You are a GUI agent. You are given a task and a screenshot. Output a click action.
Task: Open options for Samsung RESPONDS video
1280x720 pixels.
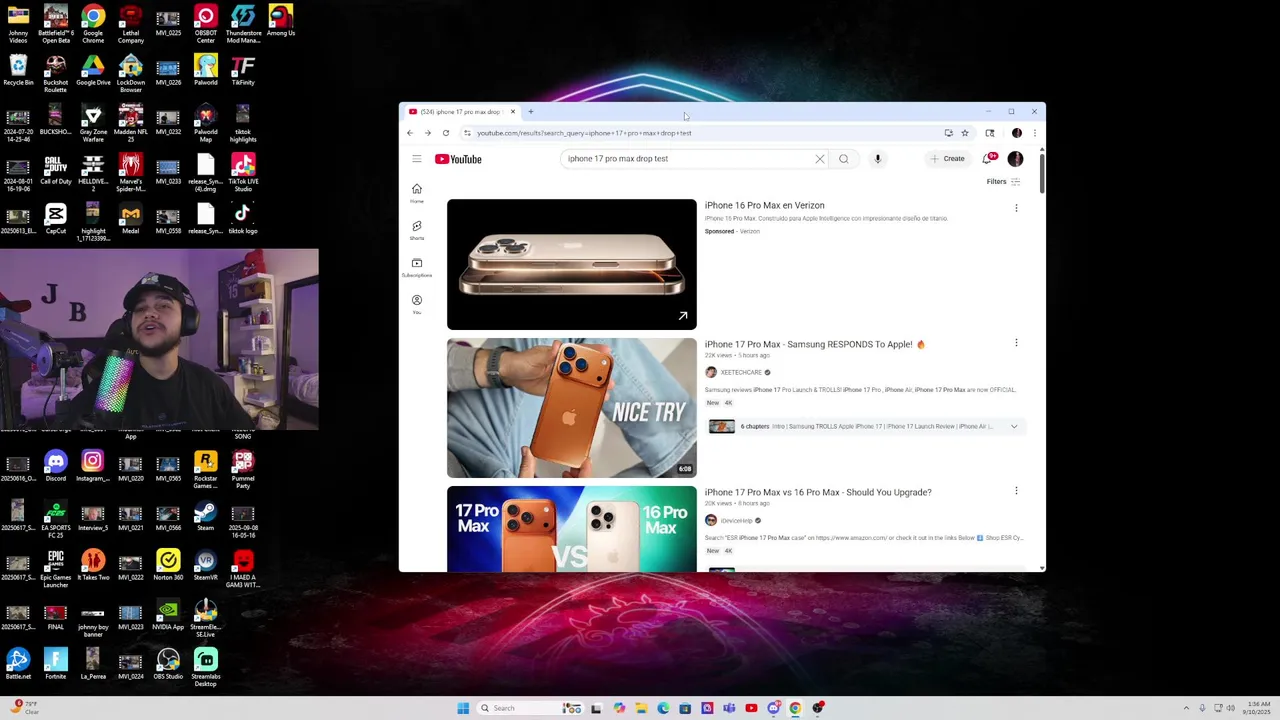pyautogui.click(x=1016, y=343)
